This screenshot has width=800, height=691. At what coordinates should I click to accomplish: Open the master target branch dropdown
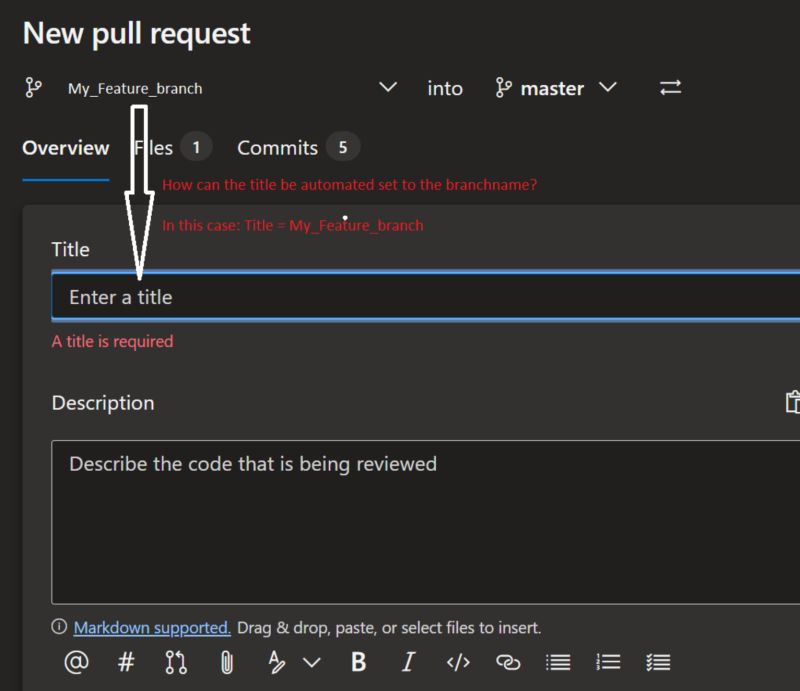pyautogui.click(x=607, y=88)
